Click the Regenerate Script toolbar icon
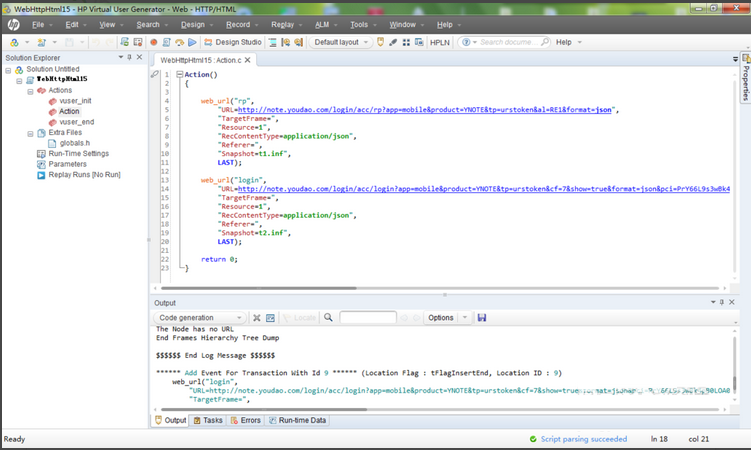This screenshot has height=450, width=751. 167,42
